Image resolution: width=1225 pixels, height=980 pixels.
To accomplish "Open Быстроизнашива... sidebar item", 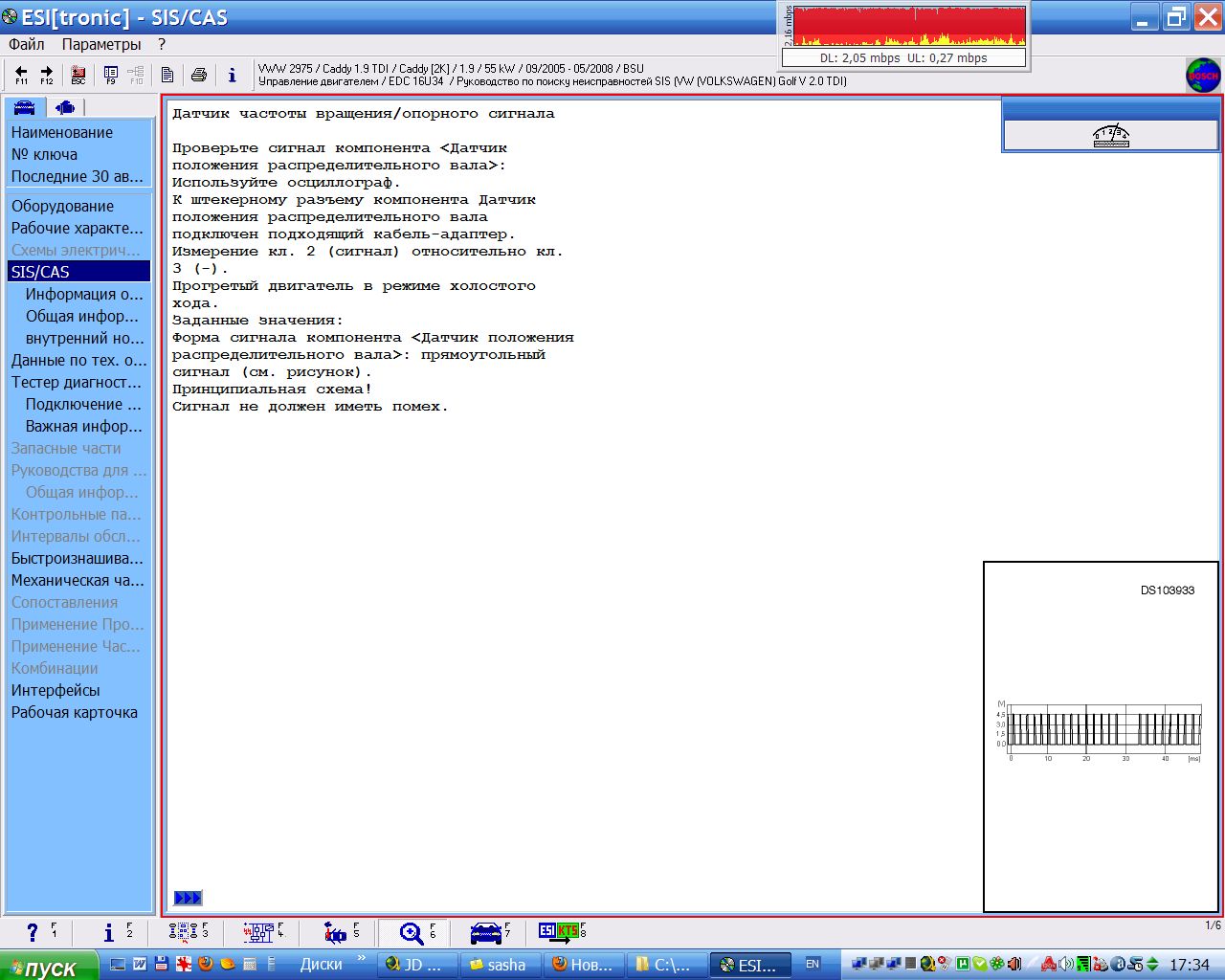I will pos(79,558).
